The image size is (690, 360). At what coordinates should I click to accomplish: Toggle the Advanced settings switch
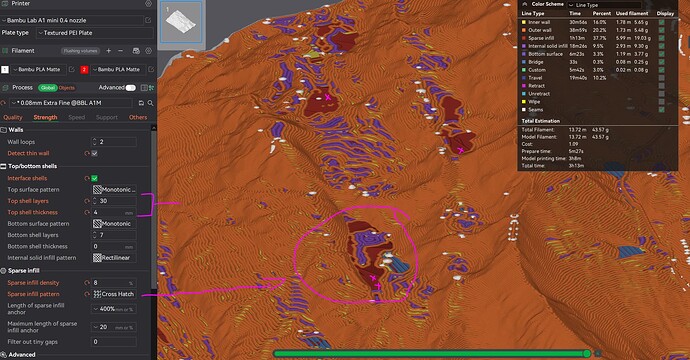(x=130, y=88)
